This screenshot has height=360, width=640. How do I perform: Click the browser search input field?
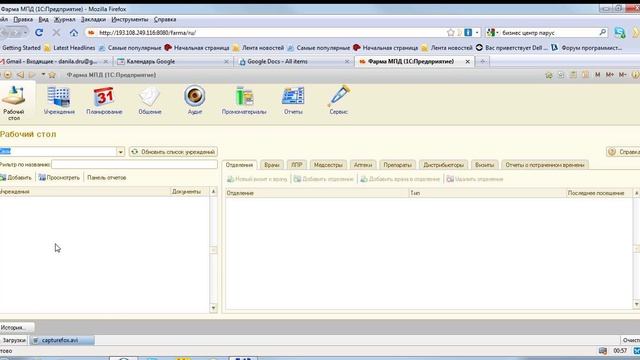pyautogui.click(x=549, y=32)
